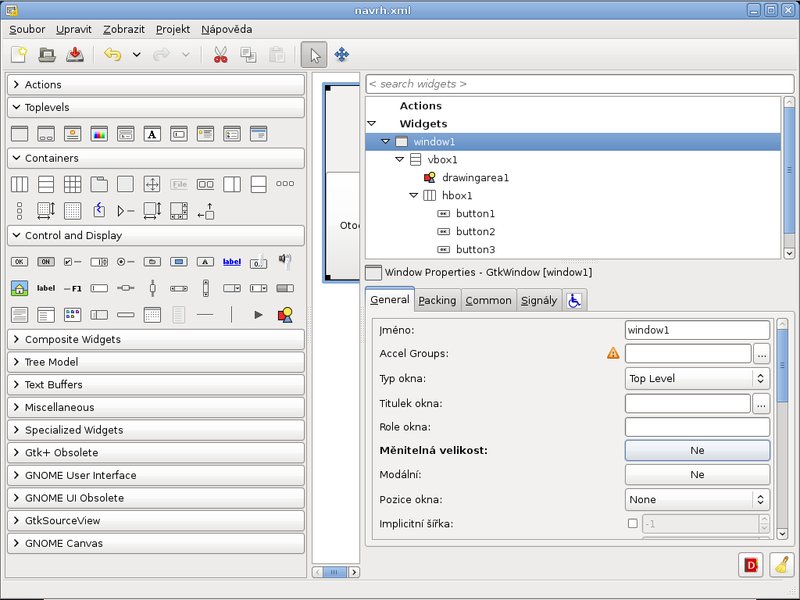Select the Radio Button widget icon
This screenshot has width=800, height=600.
tap(126, 262)
